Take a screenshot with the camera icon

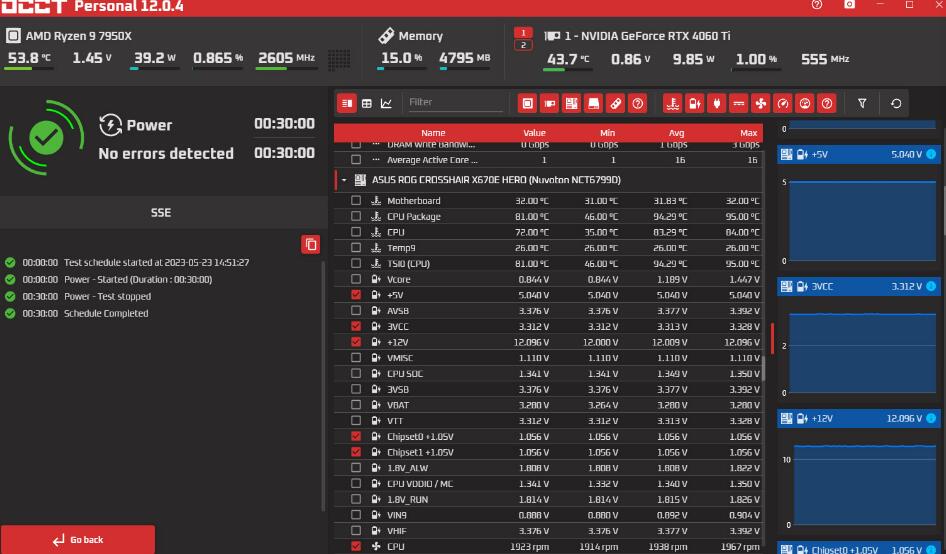(849, 5)
